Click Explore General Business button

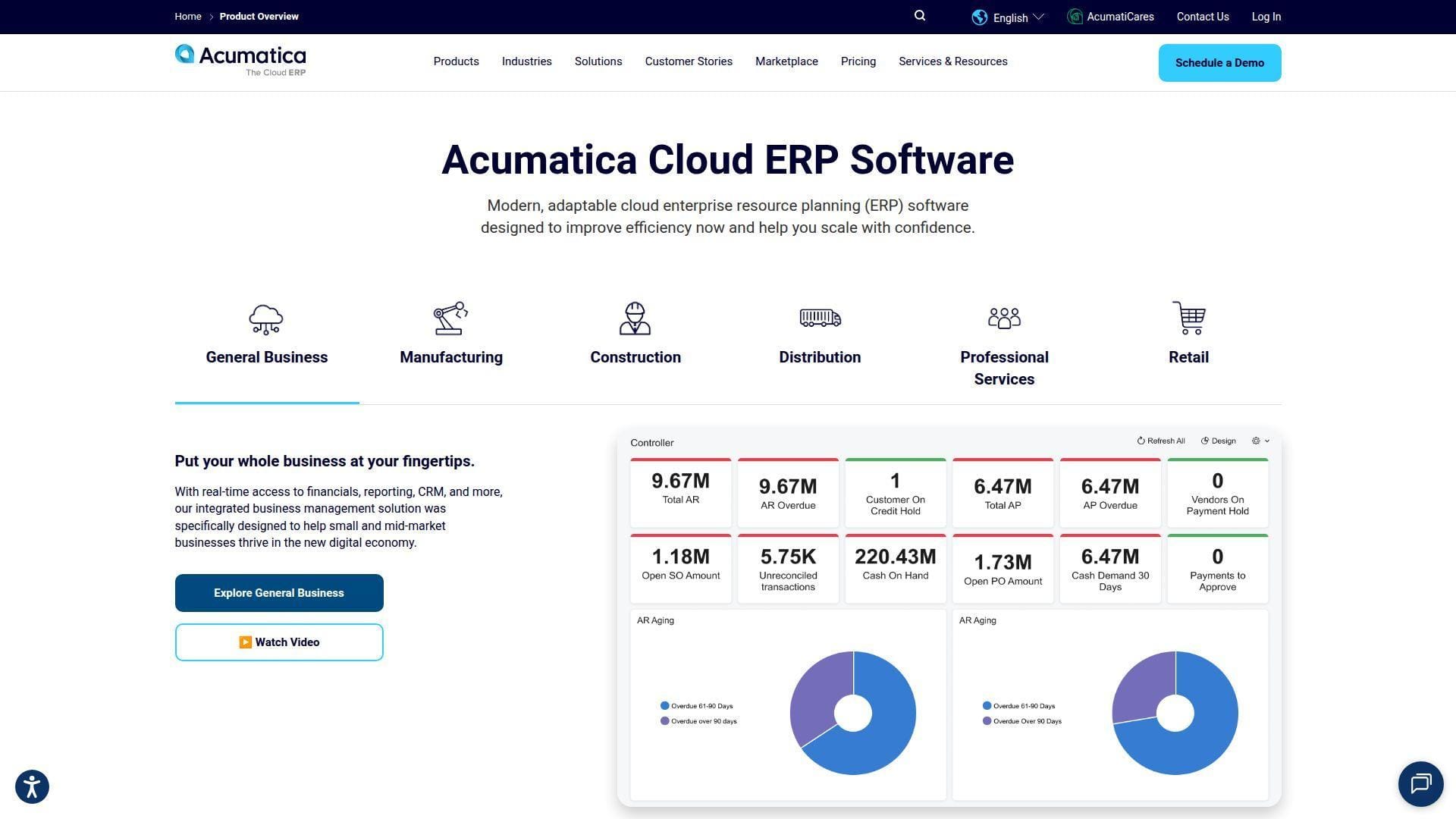[x=279, y=593]
